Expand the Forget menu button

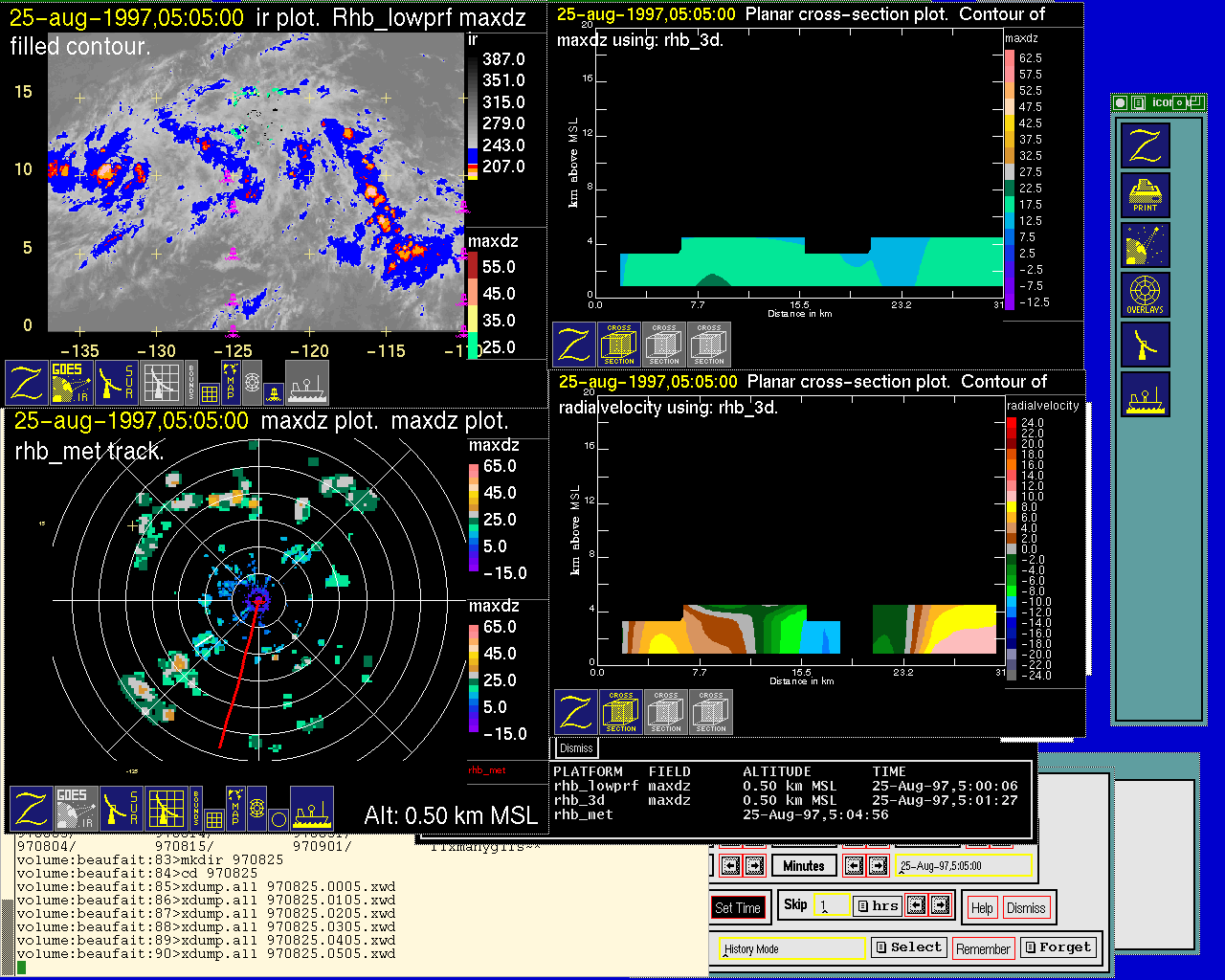pos(1057,947)
